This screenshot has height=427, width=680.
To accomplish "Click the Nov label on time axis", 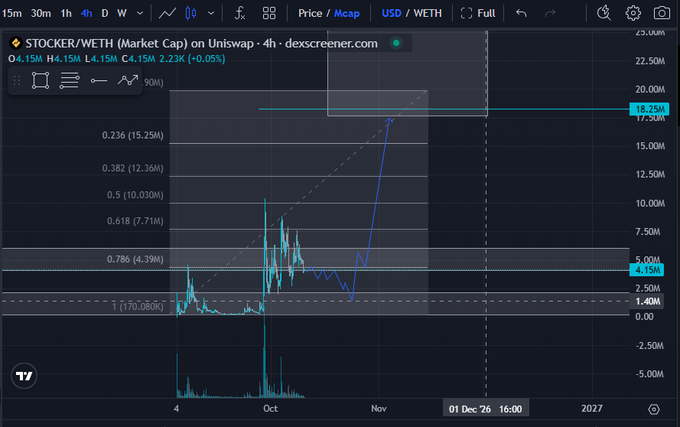I will click(379, 409).
